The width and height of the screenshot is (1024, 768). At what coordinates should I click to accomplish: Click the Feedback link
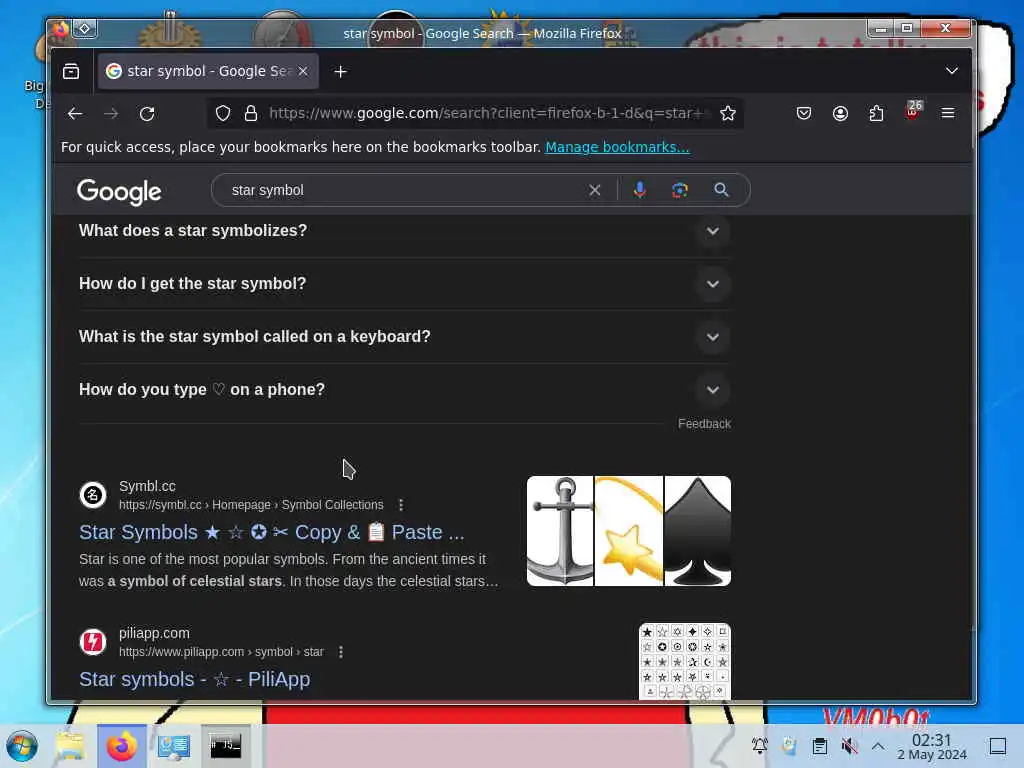(704, 424)
